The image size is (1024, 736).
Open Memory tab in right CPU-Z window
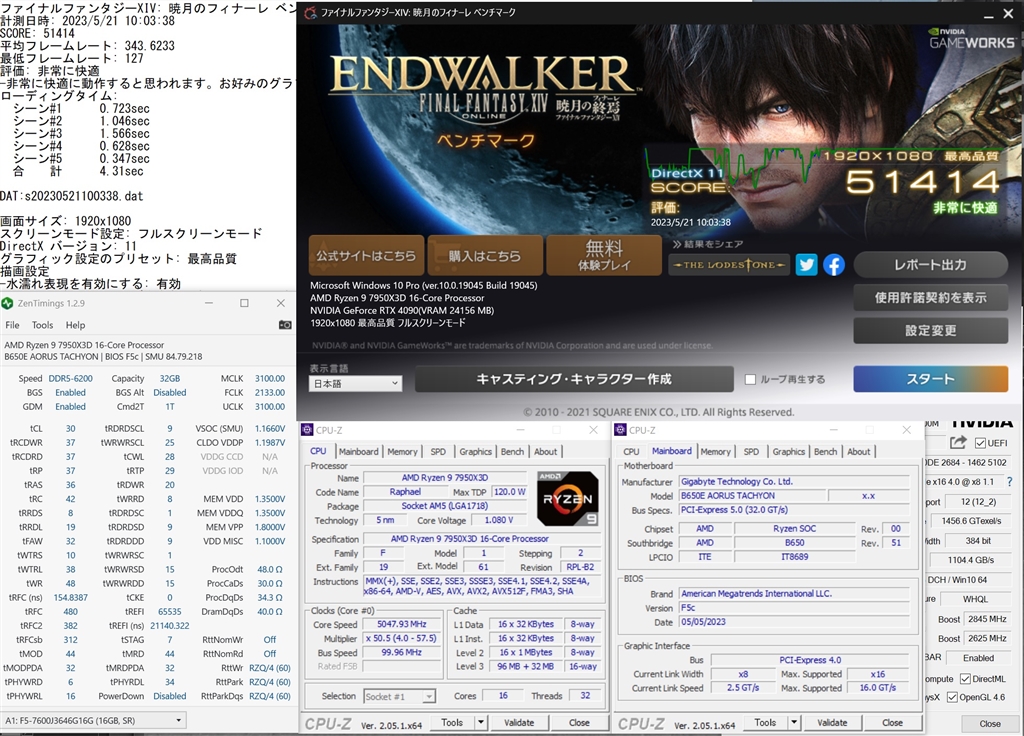[x=716, y=451]
